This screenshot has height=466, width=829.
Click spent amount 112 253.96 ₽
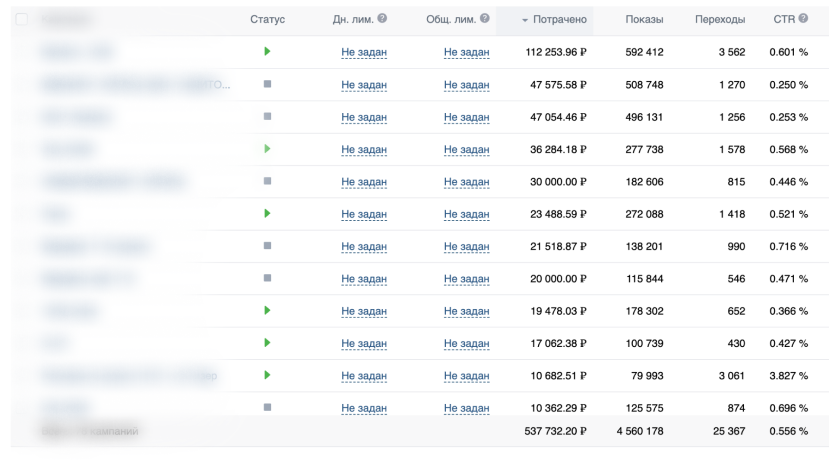(556, 52)
